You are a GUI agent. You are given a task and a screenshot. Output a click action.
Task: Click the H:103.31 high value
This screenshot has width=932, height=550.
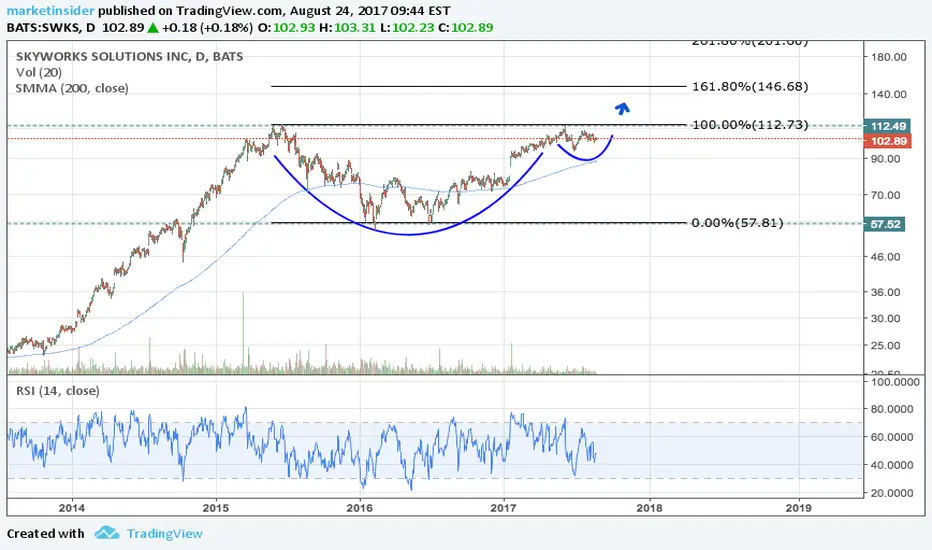(347, 27)
